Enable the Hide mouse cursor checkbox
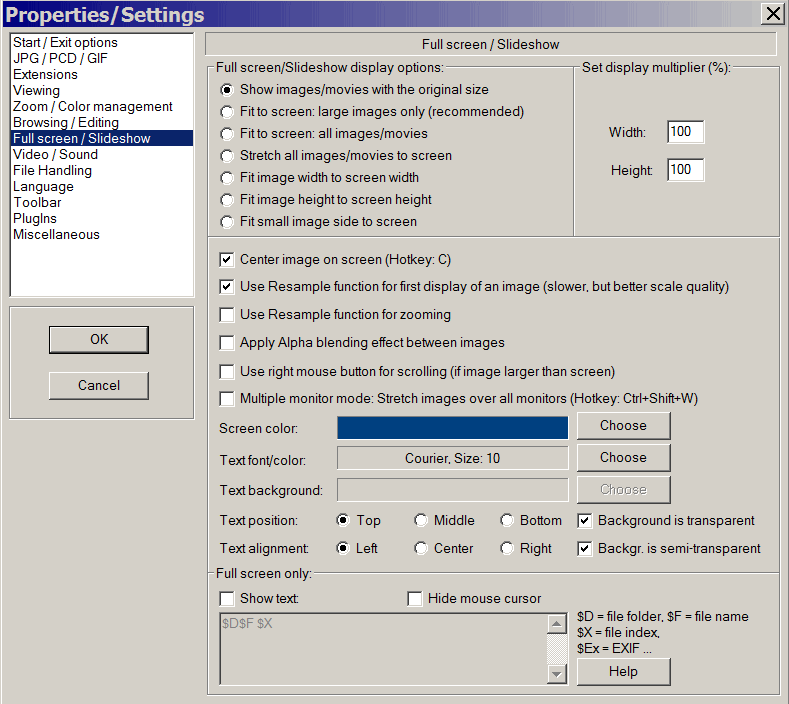789x704 pixels. point(415,599)
